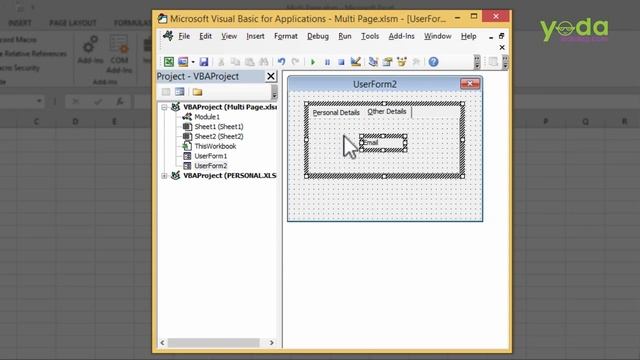
Task: Open the Window menu
Action: (x=438, y=36)
